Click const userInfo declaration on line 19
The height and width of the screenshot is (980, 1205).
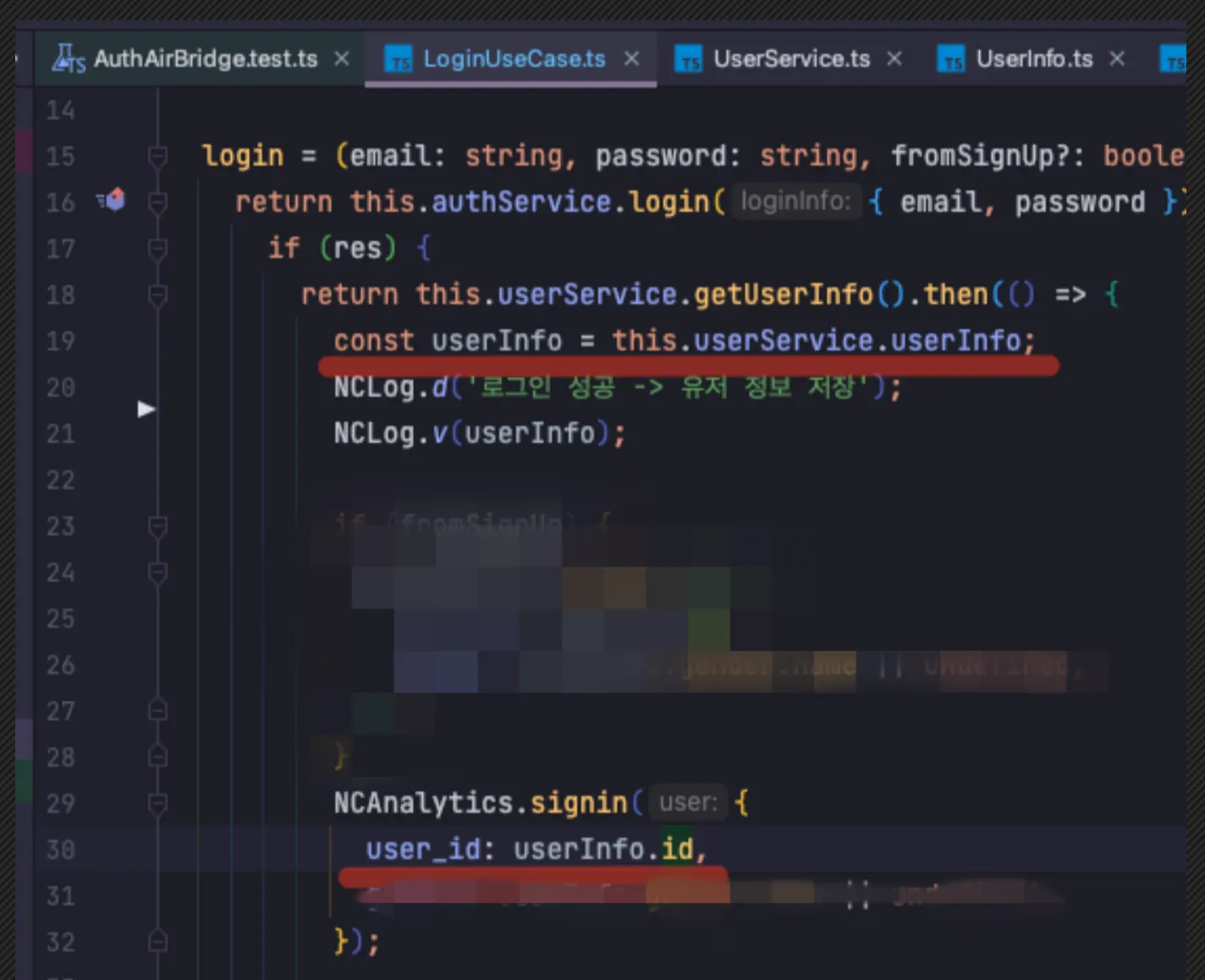click(448, 340)
